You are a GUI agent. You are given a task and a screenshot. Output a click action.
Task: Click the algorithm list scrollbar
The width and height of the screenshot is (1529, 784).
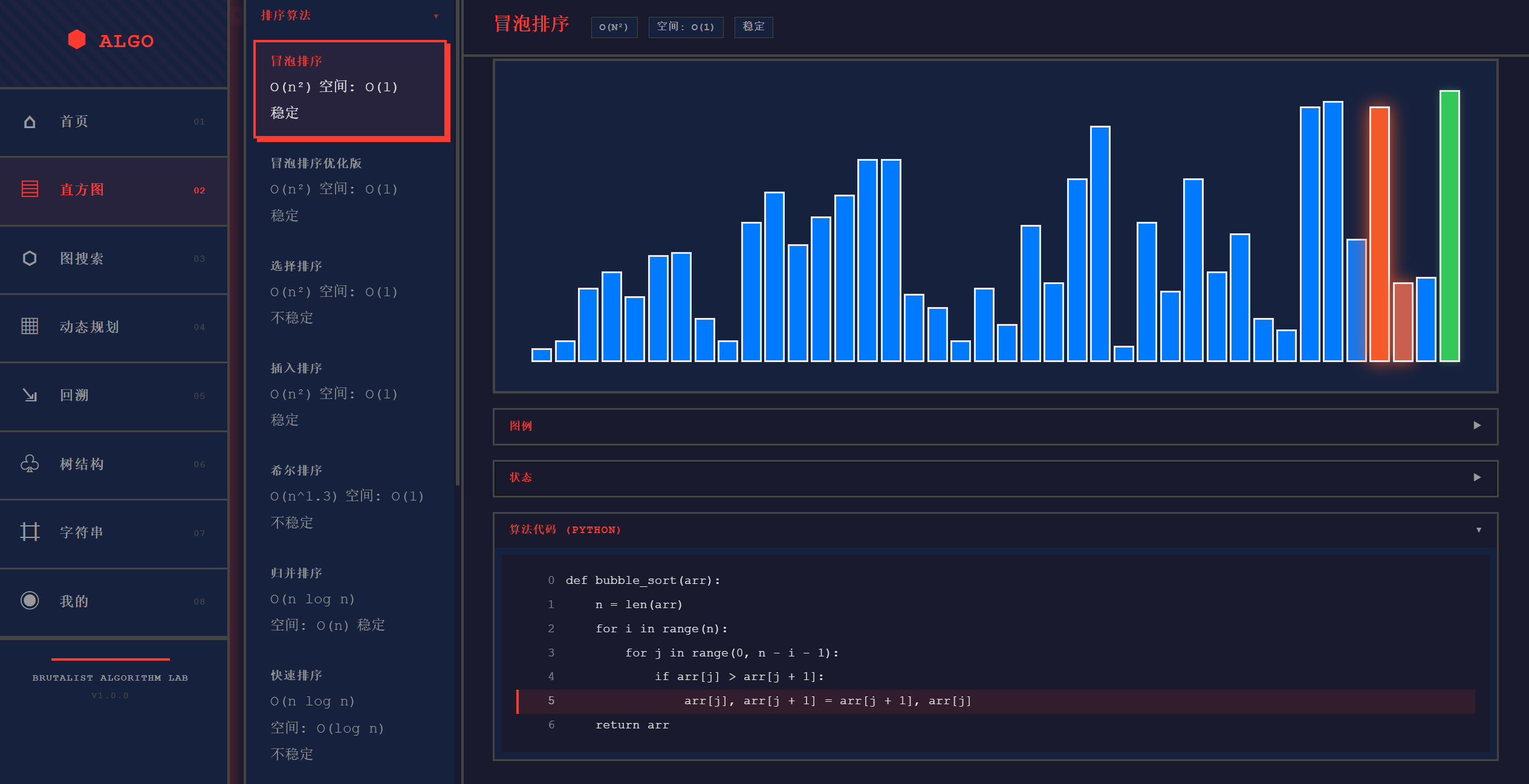pyautogui.click(x=458, y=242)
